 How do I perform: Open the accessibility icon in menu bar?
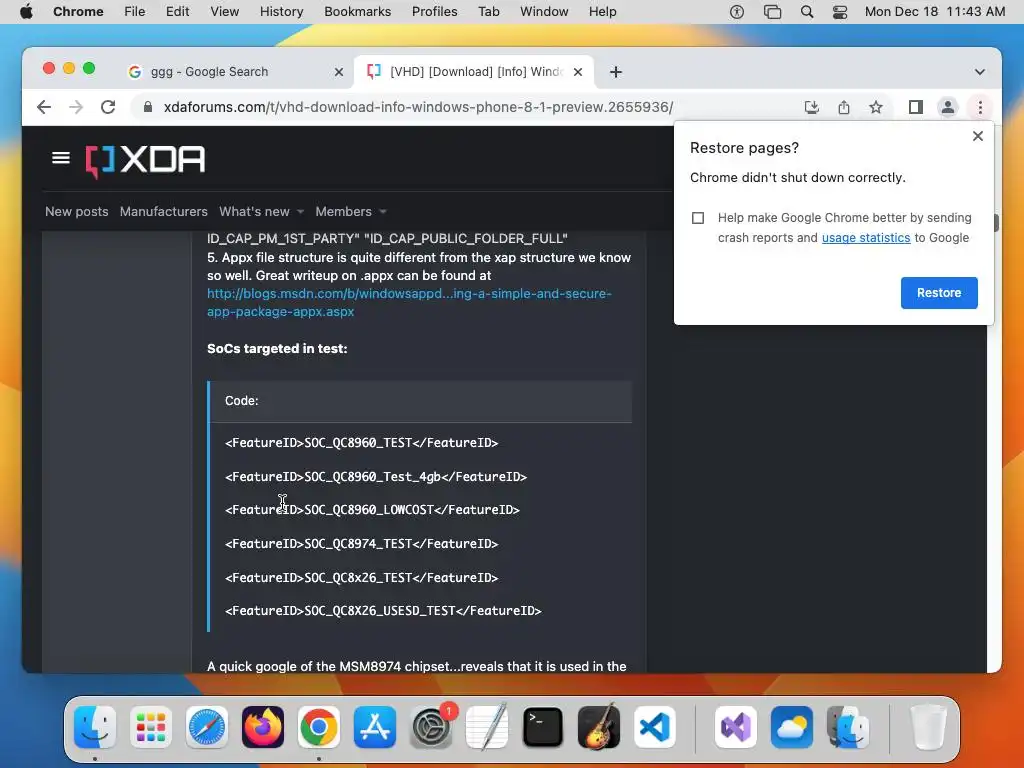pos(737,12)
